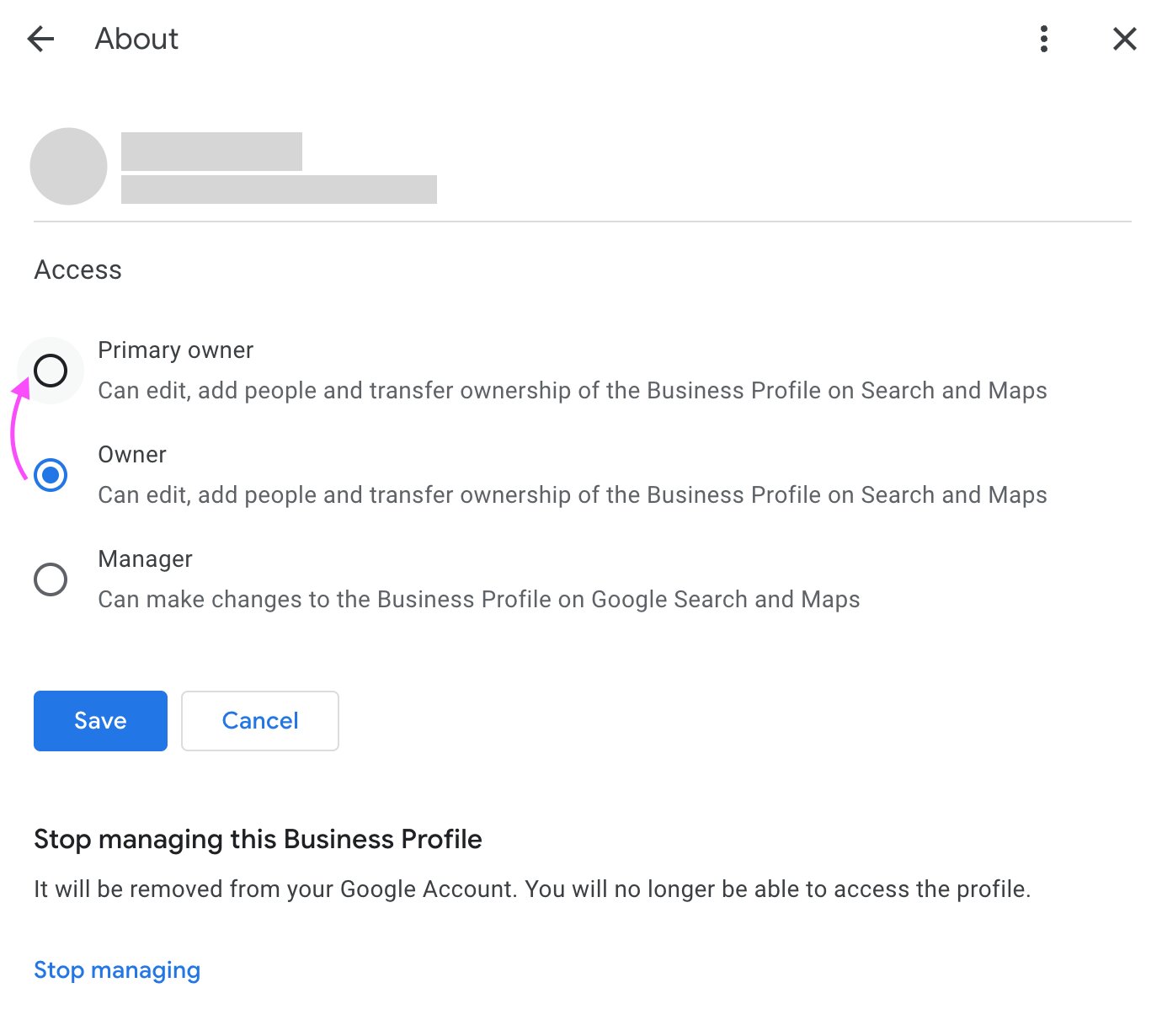Click the Manager role description text

478,599
